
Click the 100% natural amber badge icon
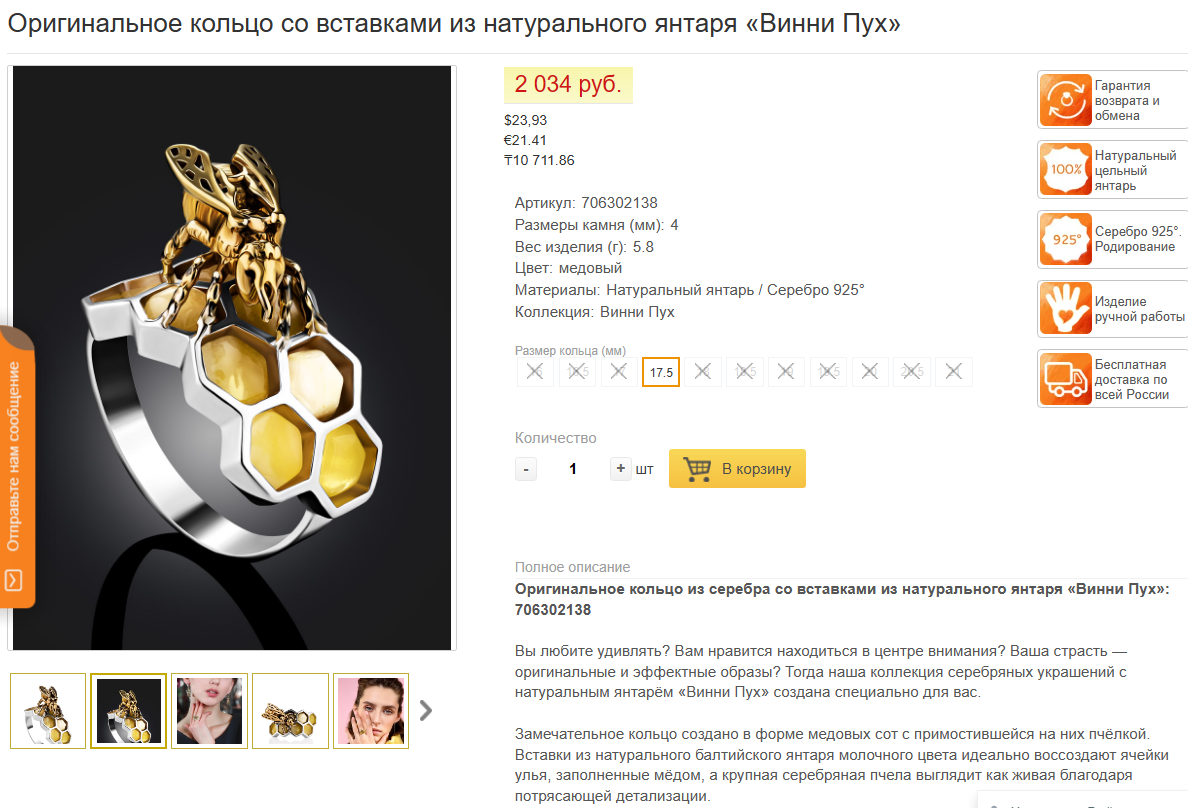(x=1065, y=170)
